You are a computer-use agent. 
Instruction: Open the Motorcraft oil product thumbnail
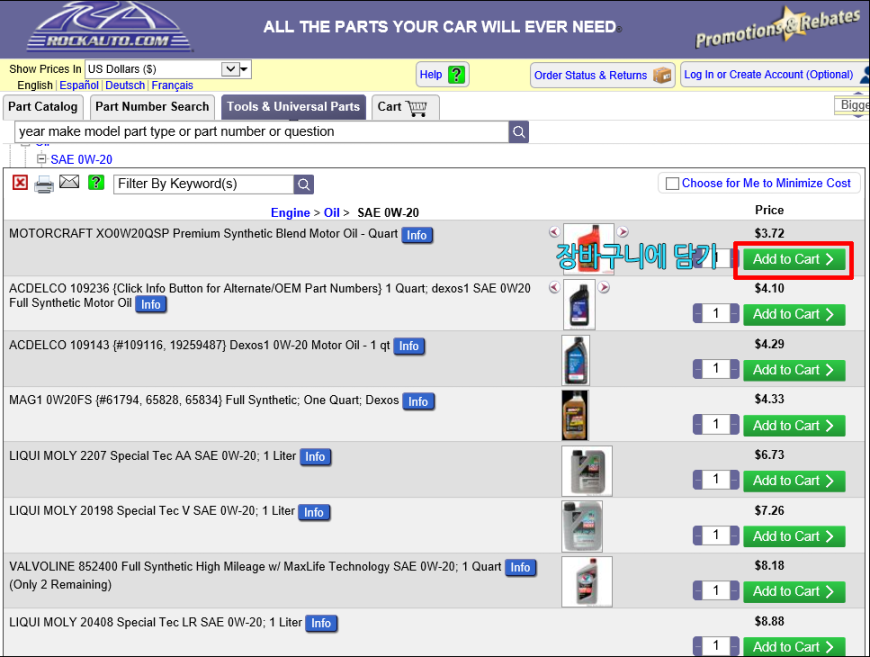coord(588,248)
